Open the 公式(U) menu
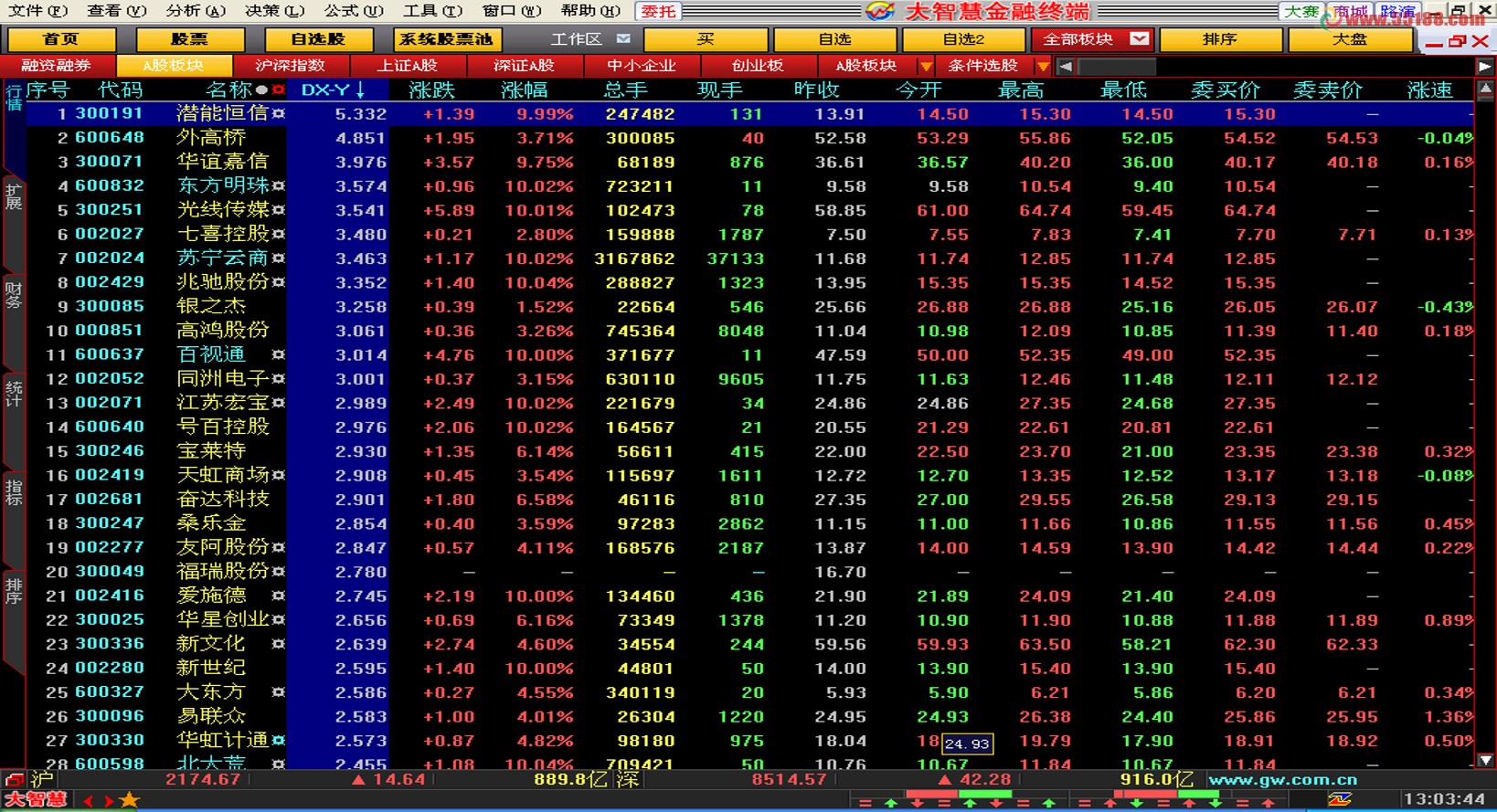Viewport: 1497px width, 812px height. coord(354,11)
